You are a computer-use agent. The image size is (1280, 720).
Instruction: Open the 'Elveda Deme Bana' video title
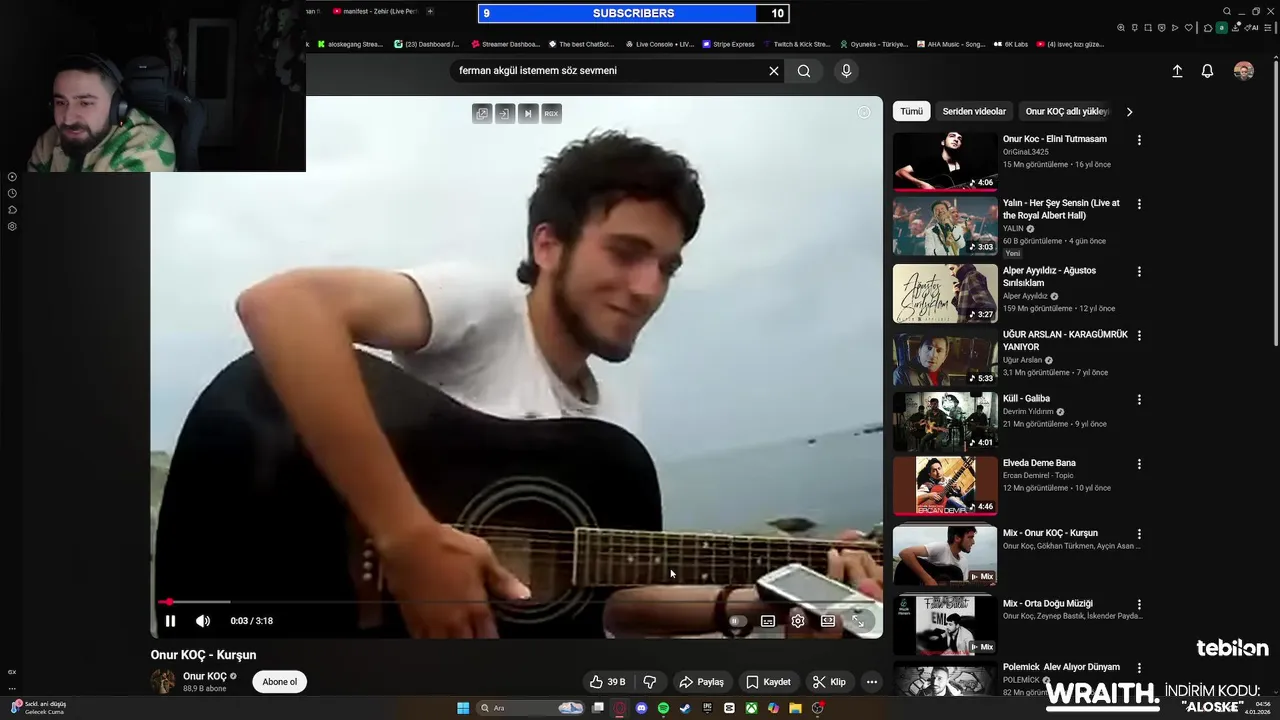tap(1039, 463)
